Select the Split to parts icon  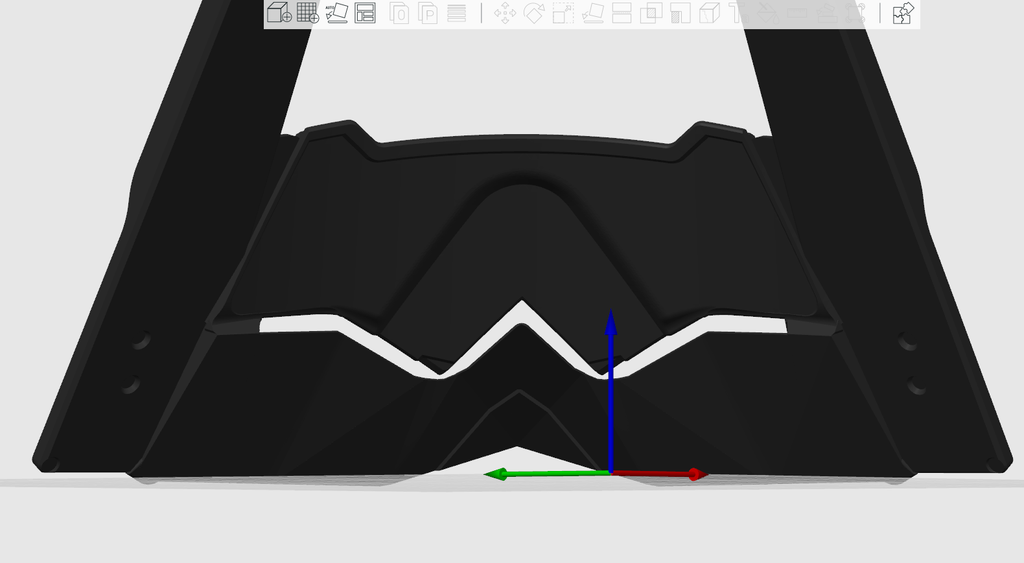point(428,12)
